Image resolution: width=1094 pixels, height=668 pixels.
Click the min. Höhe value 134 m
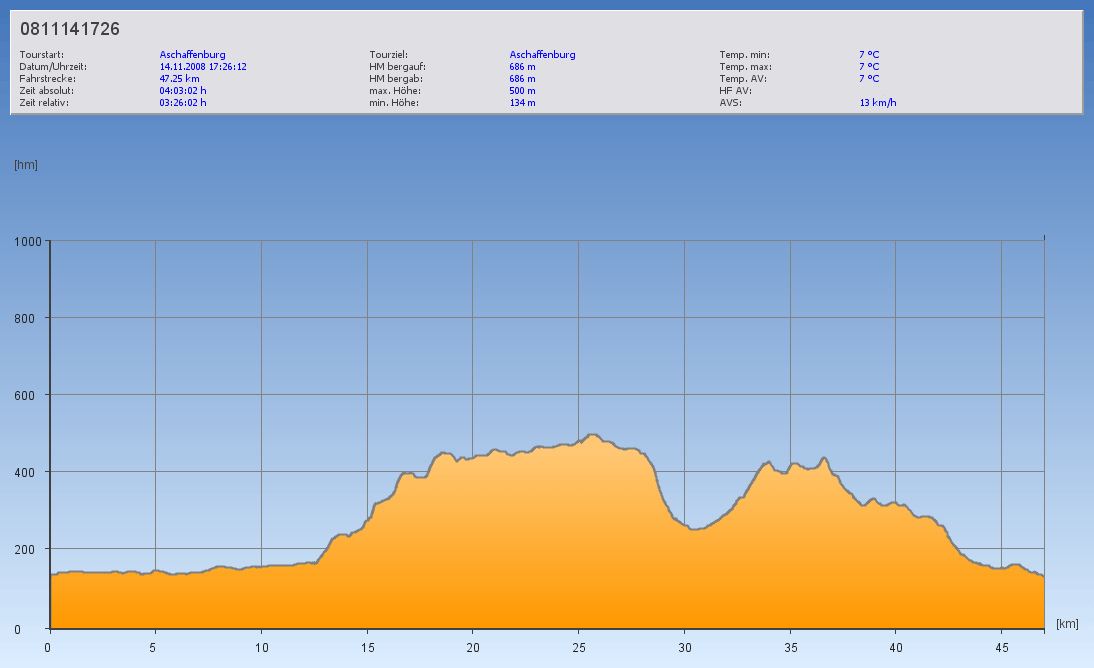pyautogui.click(x=523, y=102)
